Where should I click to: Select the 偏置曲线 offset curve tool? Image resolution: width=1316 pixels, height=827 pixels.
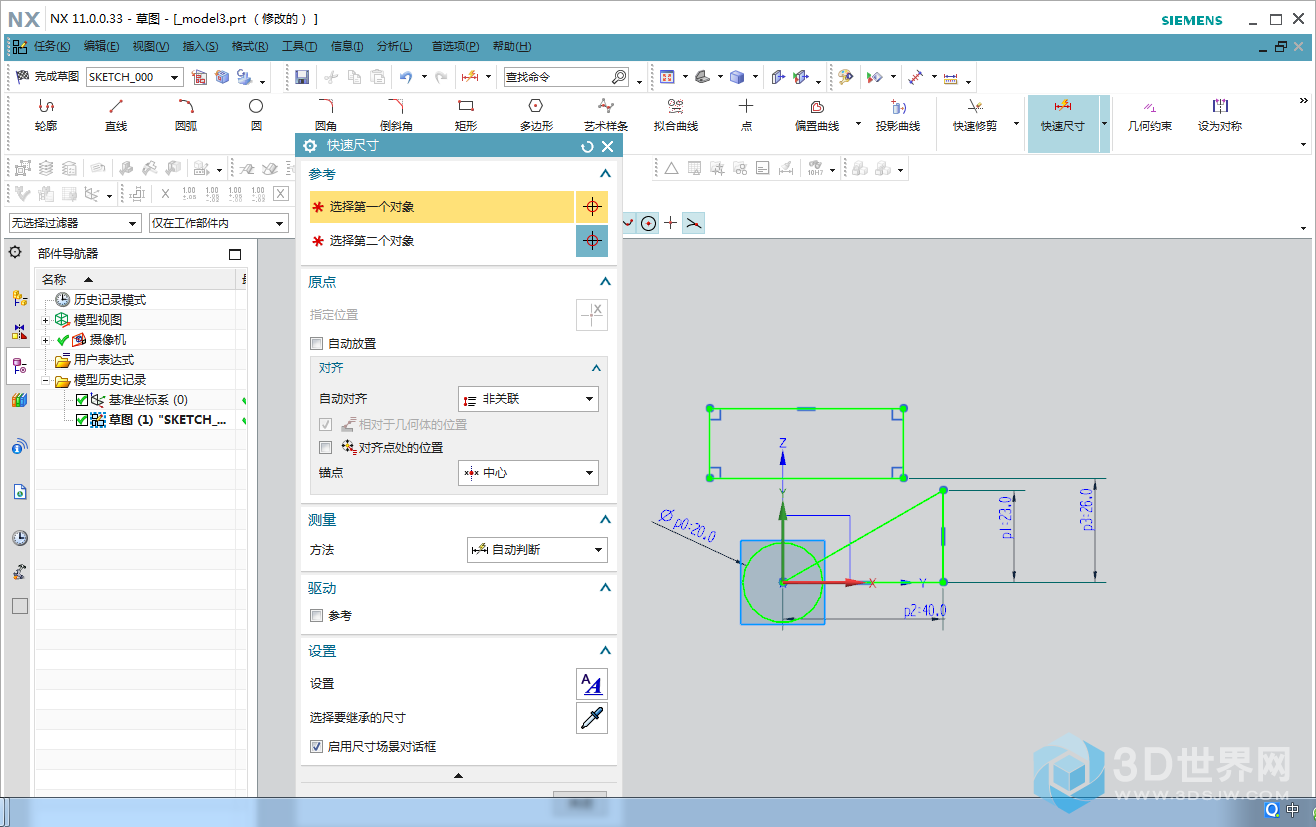coord(816,115)
